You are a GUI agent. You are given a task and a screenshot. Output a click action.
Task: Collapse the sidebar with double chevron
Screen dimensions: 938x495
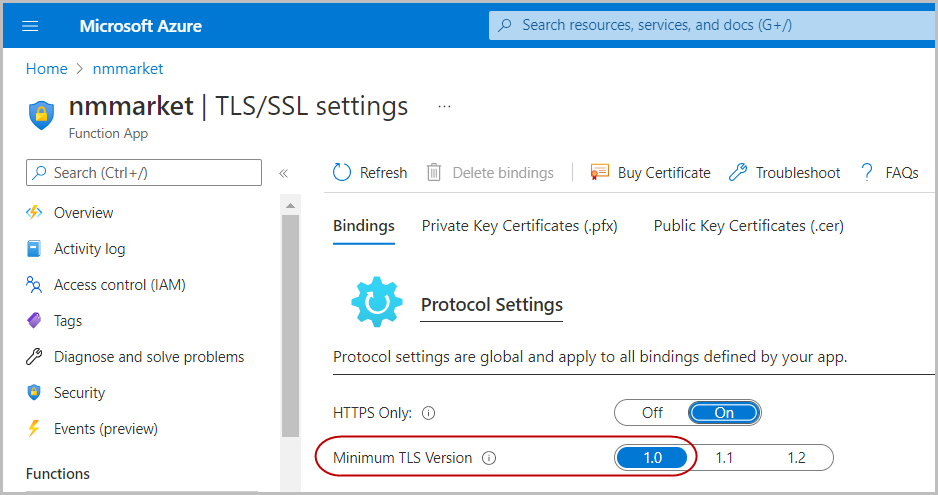click(x=283, y=173)
